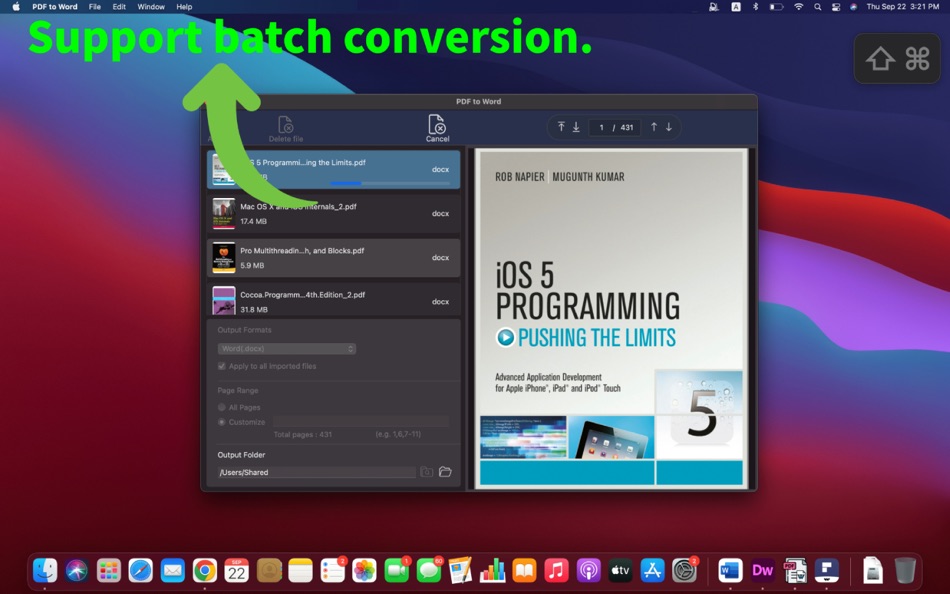
Task: Click the choose output folder icon
Action: pos(427,472)
